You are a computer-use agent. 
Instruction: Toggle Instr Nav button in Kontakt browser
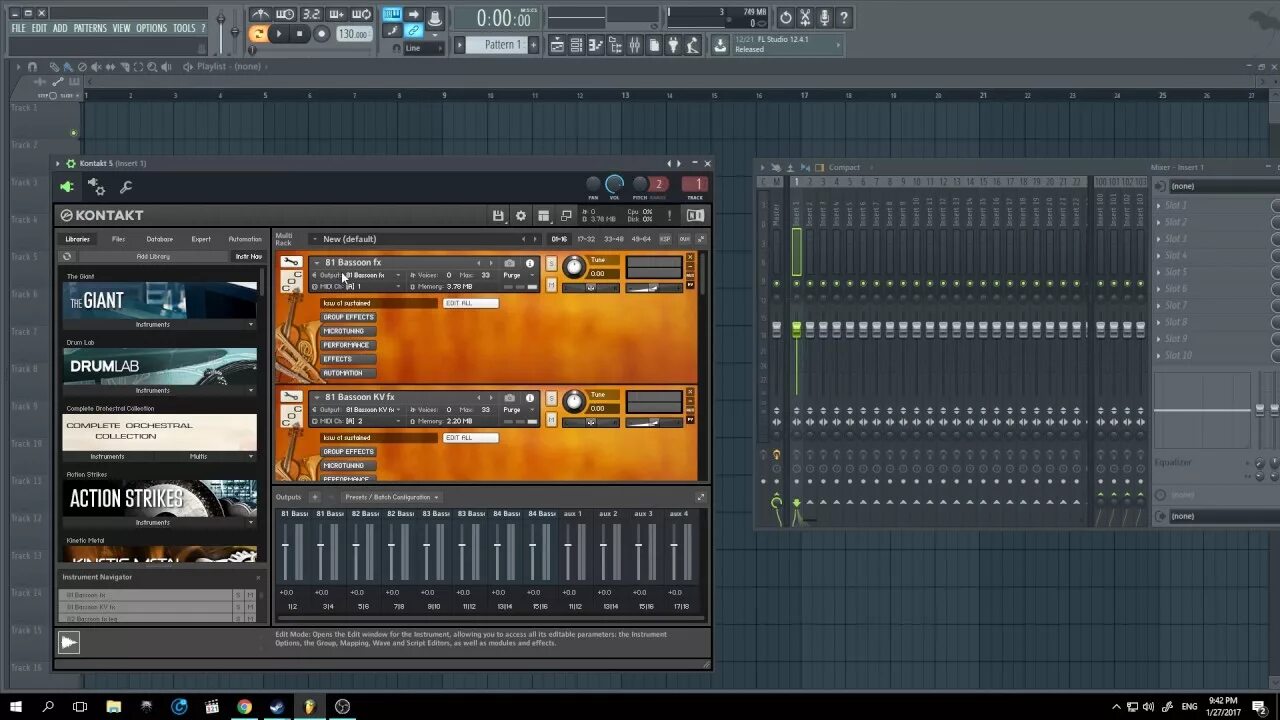click(x=248, y=257)
